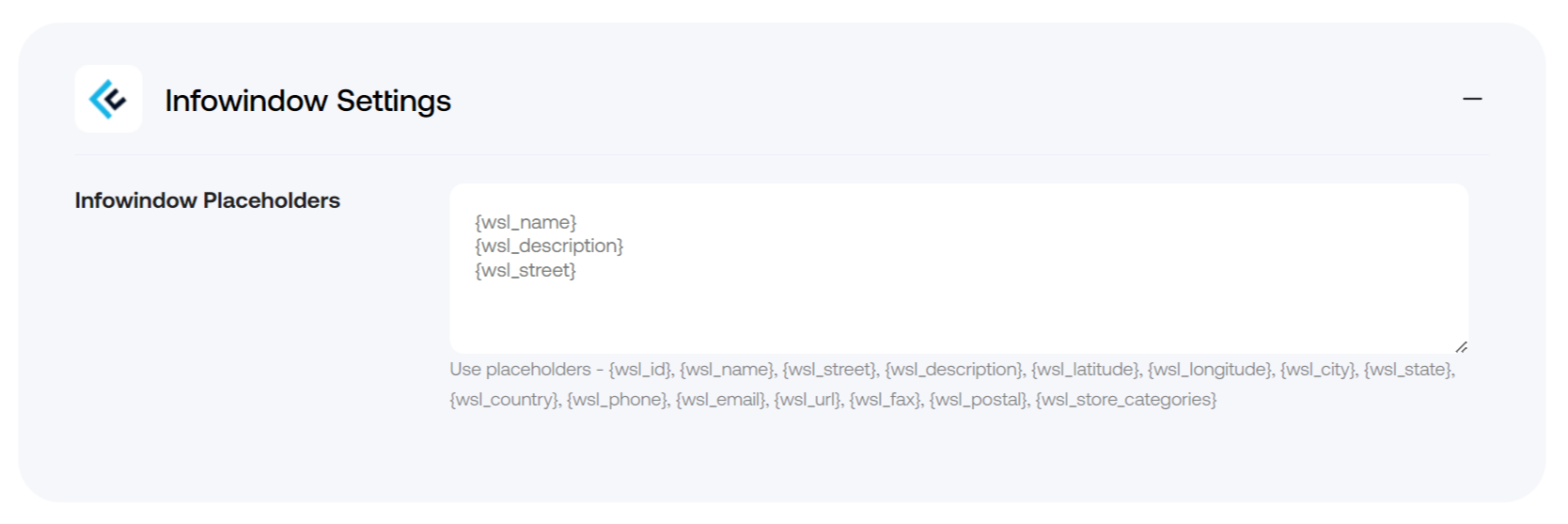Click {wsl_email} in the hint text

point(720,400)
